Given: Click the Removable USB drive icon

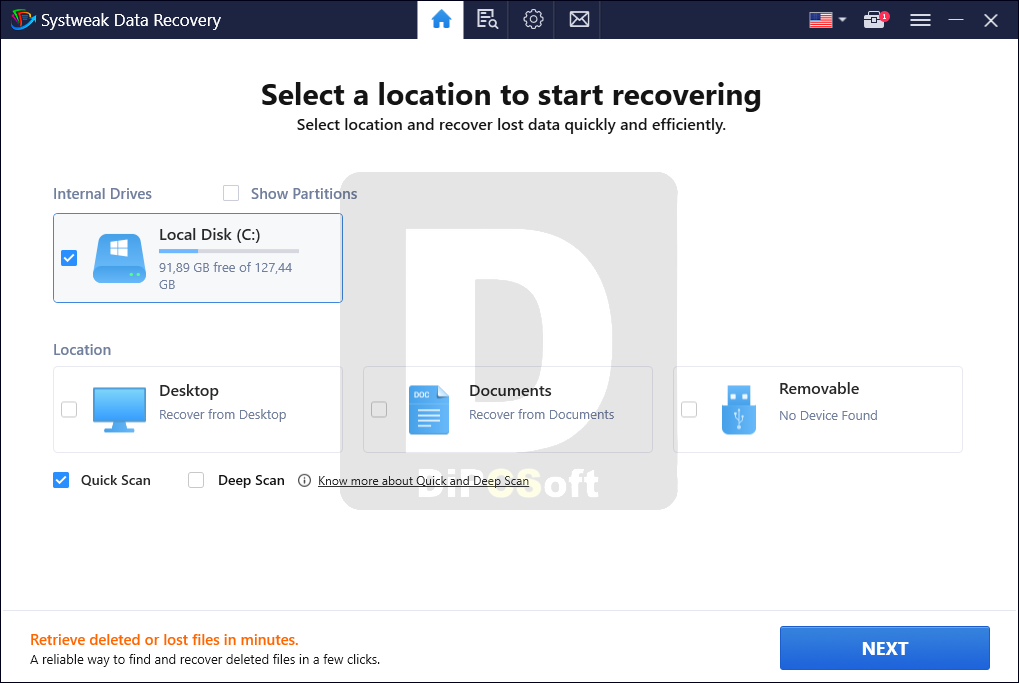Looking at the screenshot, I should click(x=739, y=409).
